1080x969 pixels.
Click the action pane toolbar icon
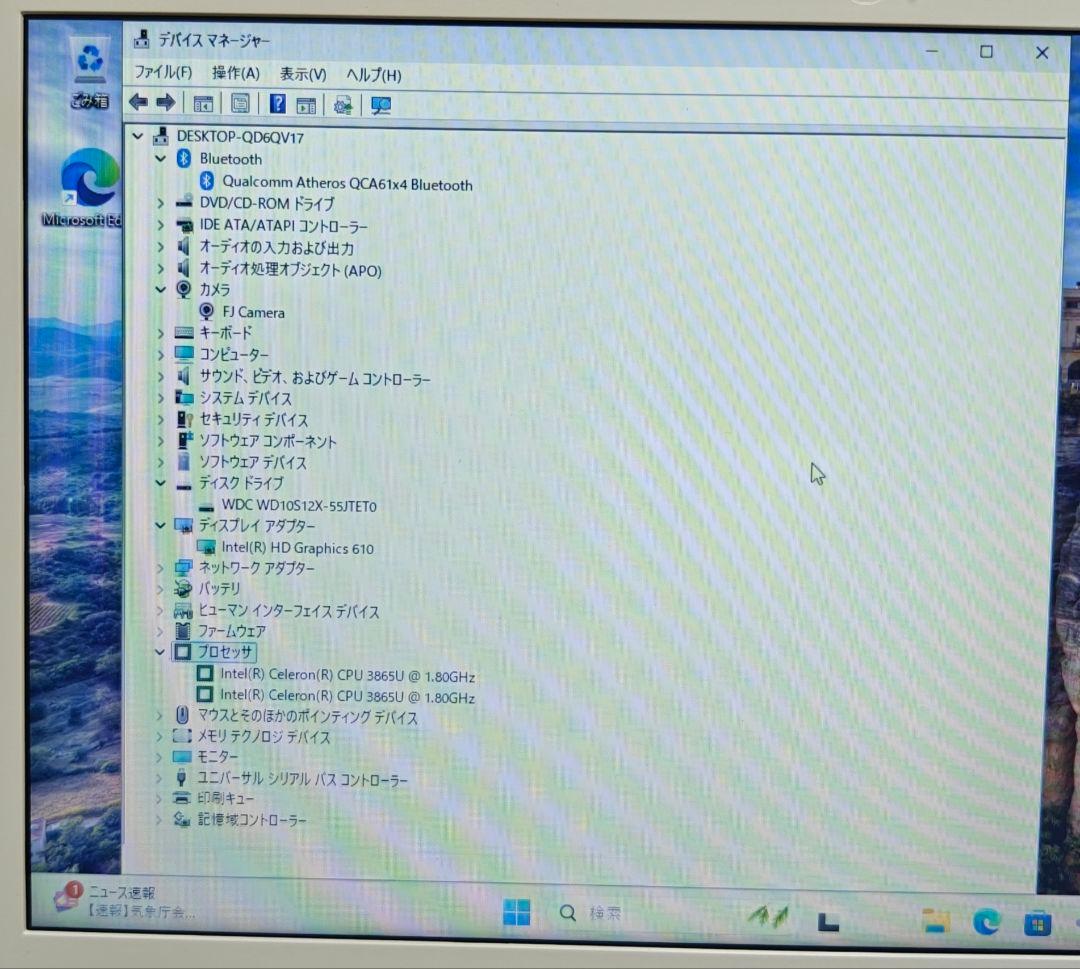click(x=306, y=105)
